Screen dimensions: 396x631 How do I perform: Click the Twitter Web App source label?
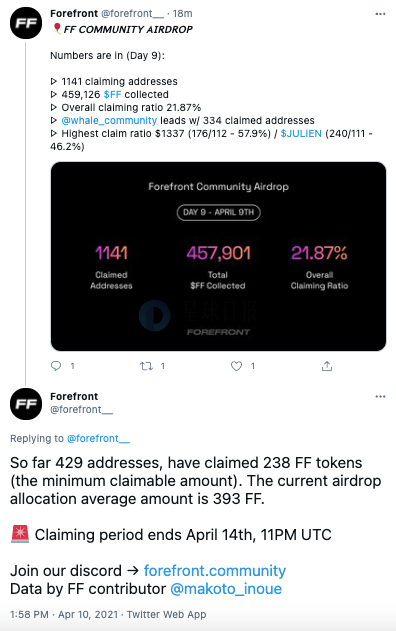[166, 615]
